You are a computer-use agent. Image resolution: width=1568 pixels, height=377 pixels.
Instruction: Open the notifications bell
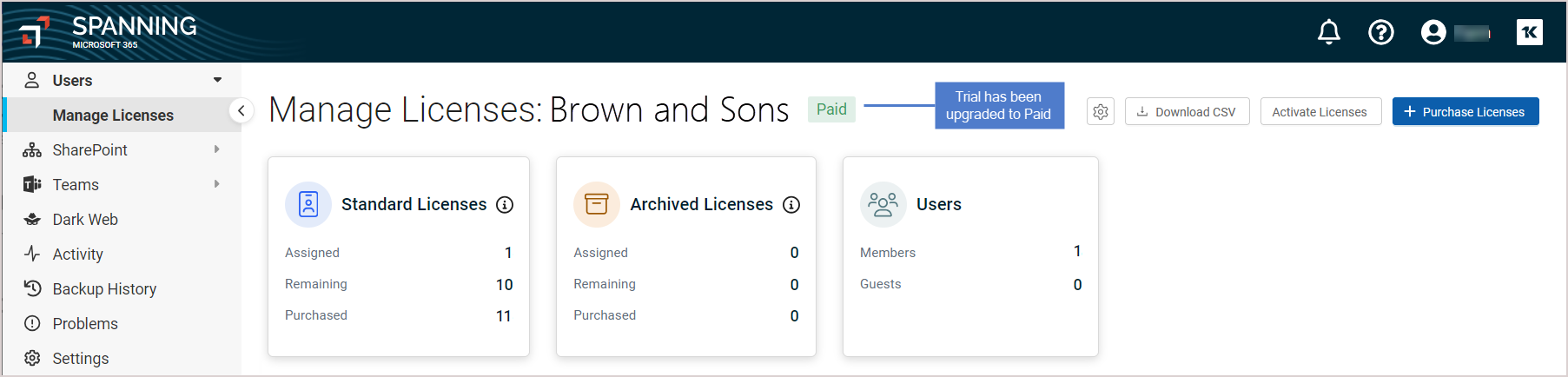tap(1329, 32)
